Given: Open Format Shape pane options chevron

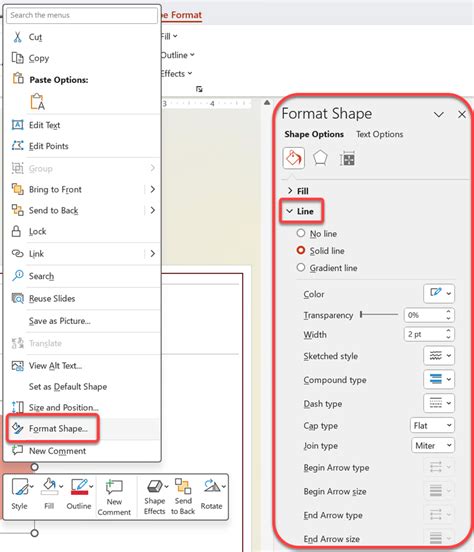Looking at the screenshot, I should (438, 114).
